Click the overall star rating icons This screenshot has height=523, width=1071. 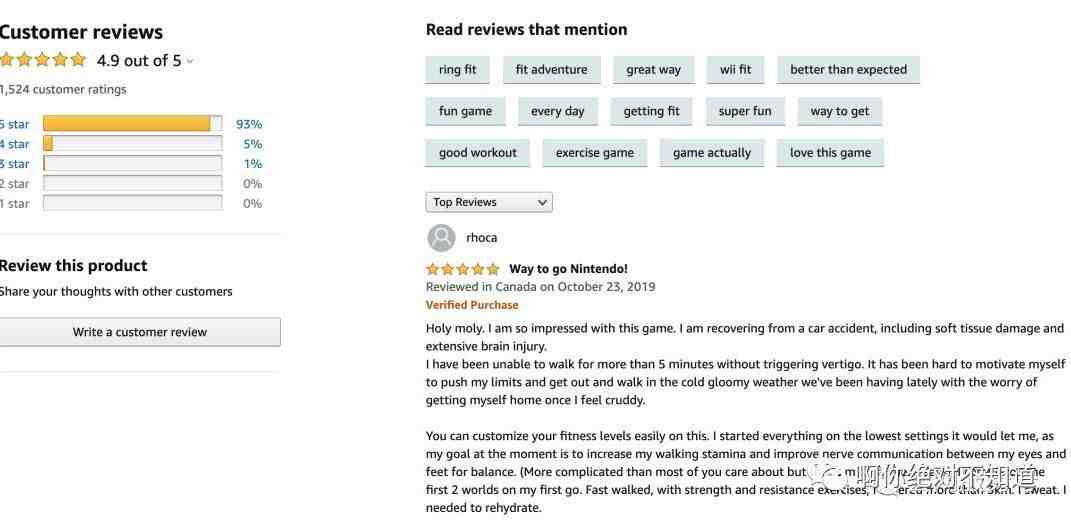click(43, 60)
